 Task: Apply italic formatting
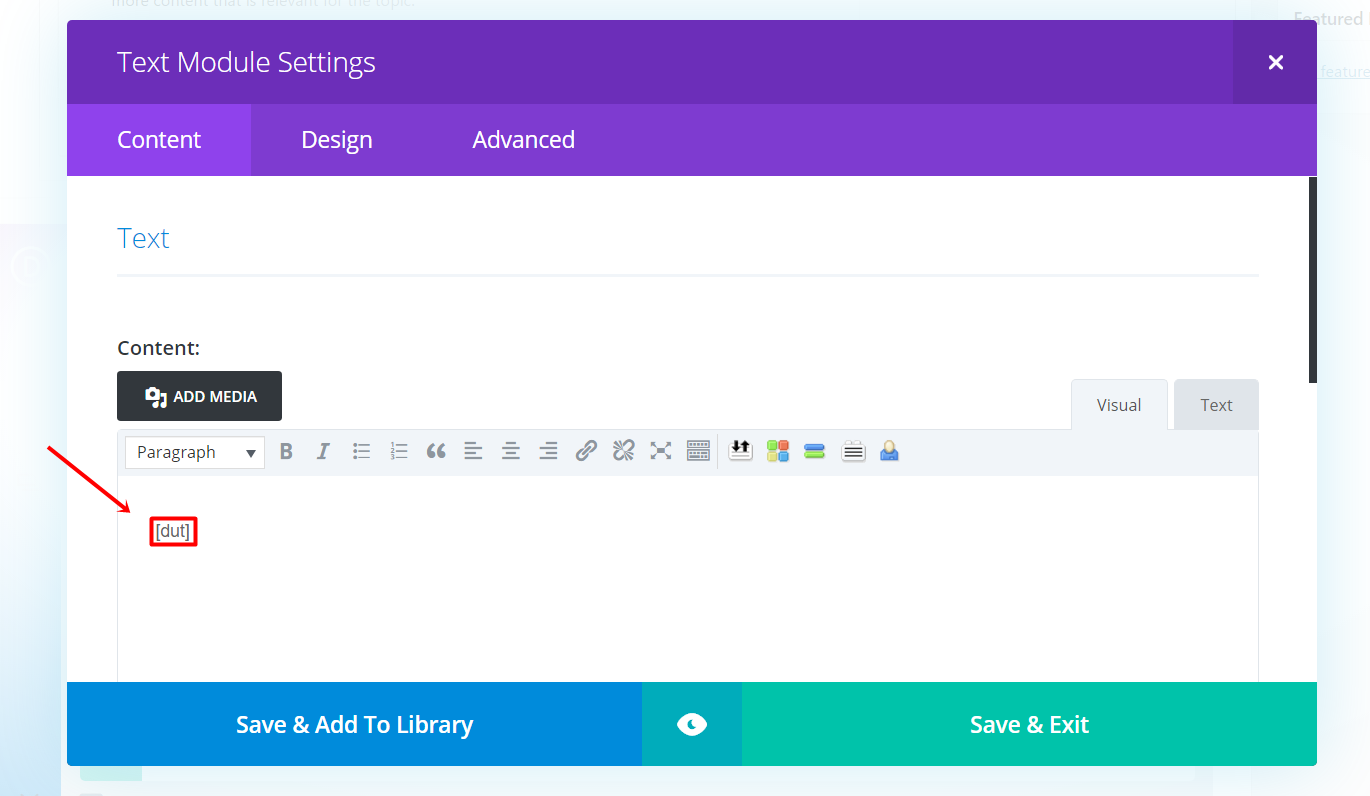point(323,452)
